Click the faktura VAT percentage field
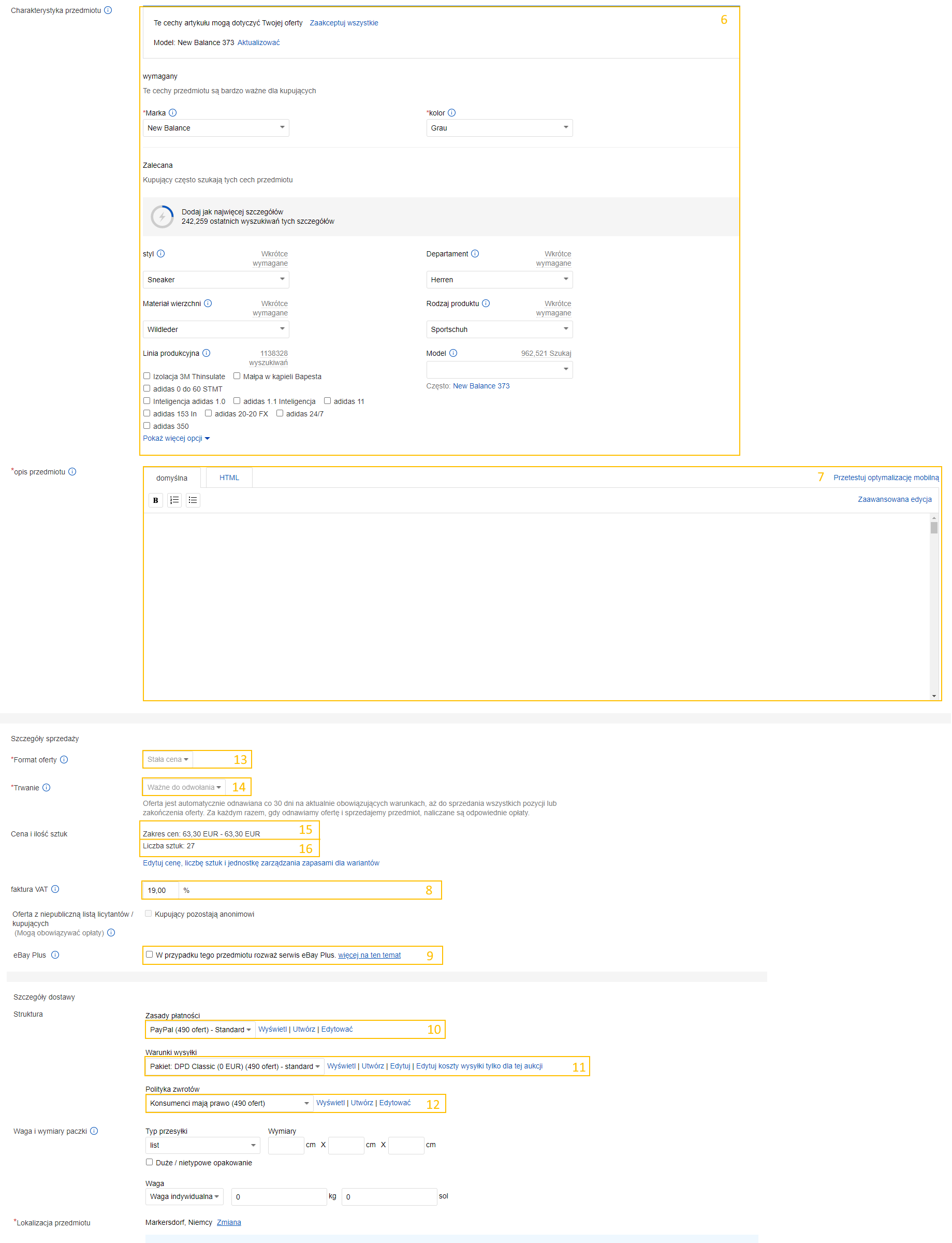952x1243 pixels. click(x=160, y=890)
